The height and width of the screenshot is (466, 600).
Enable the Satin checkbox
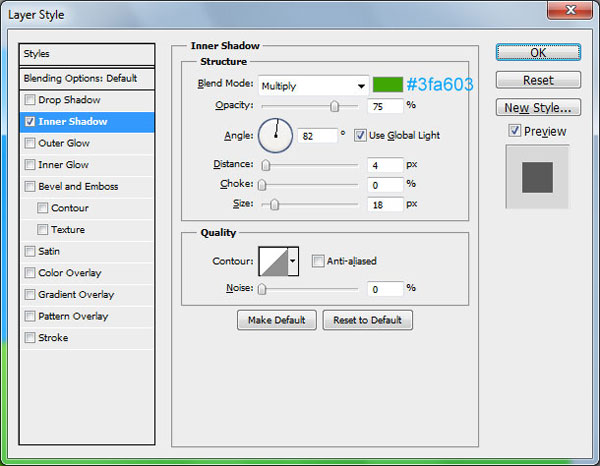(30, 251)
